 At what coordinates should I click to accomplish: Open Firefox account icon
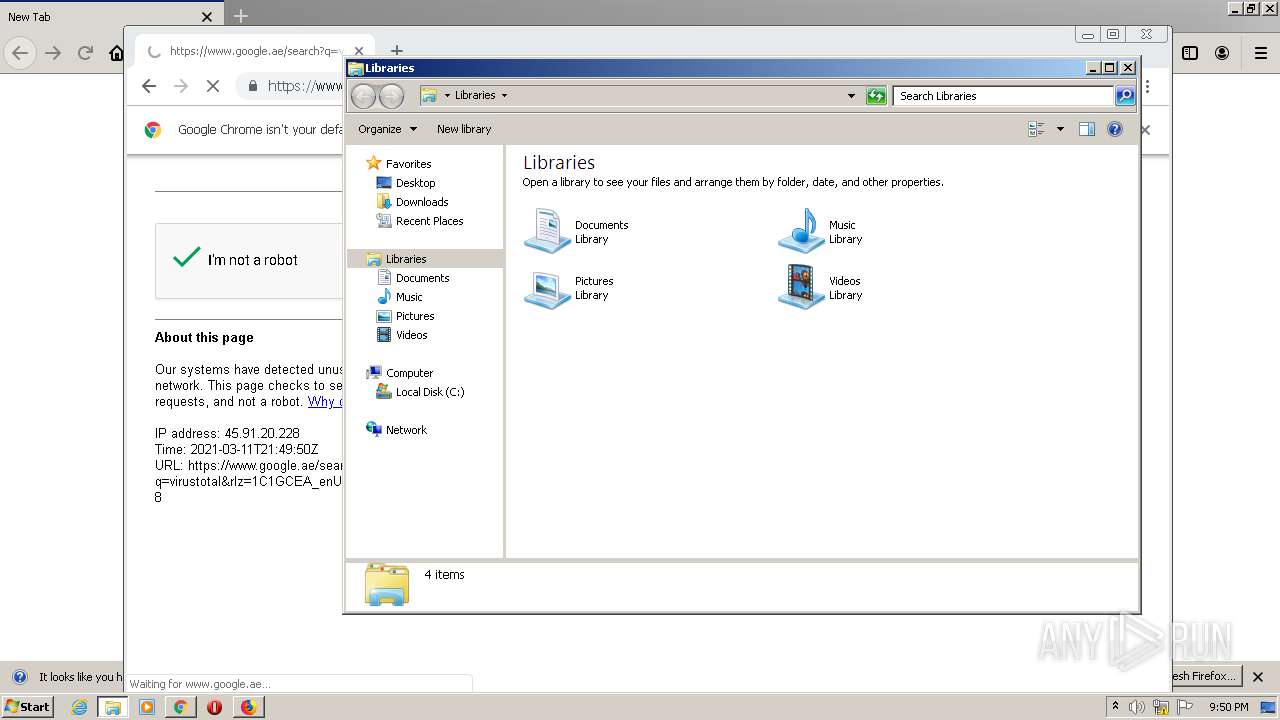(1222, 53)
